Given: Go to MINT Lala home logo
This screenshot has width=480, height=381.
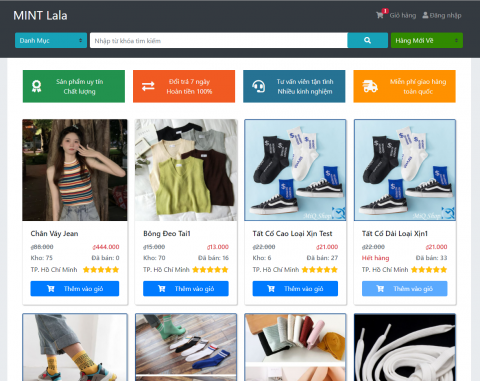Looking at the screenshot, I should click(x=40, y=15).
